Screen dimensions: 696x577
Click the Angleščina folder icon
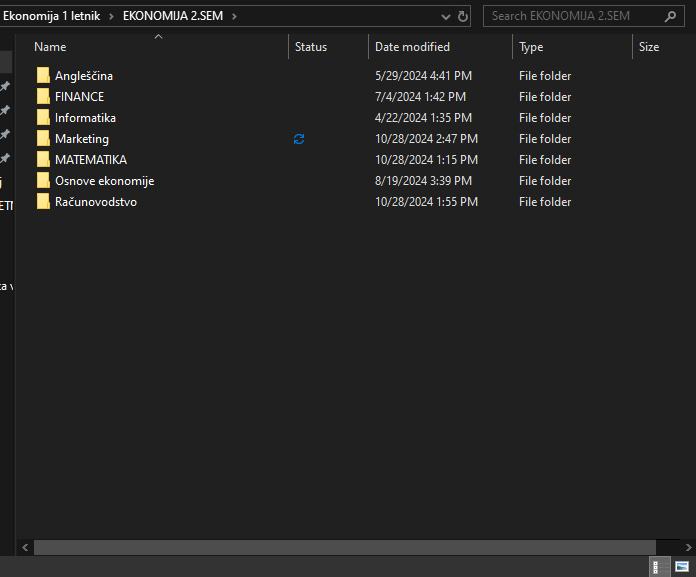[42, 76]
